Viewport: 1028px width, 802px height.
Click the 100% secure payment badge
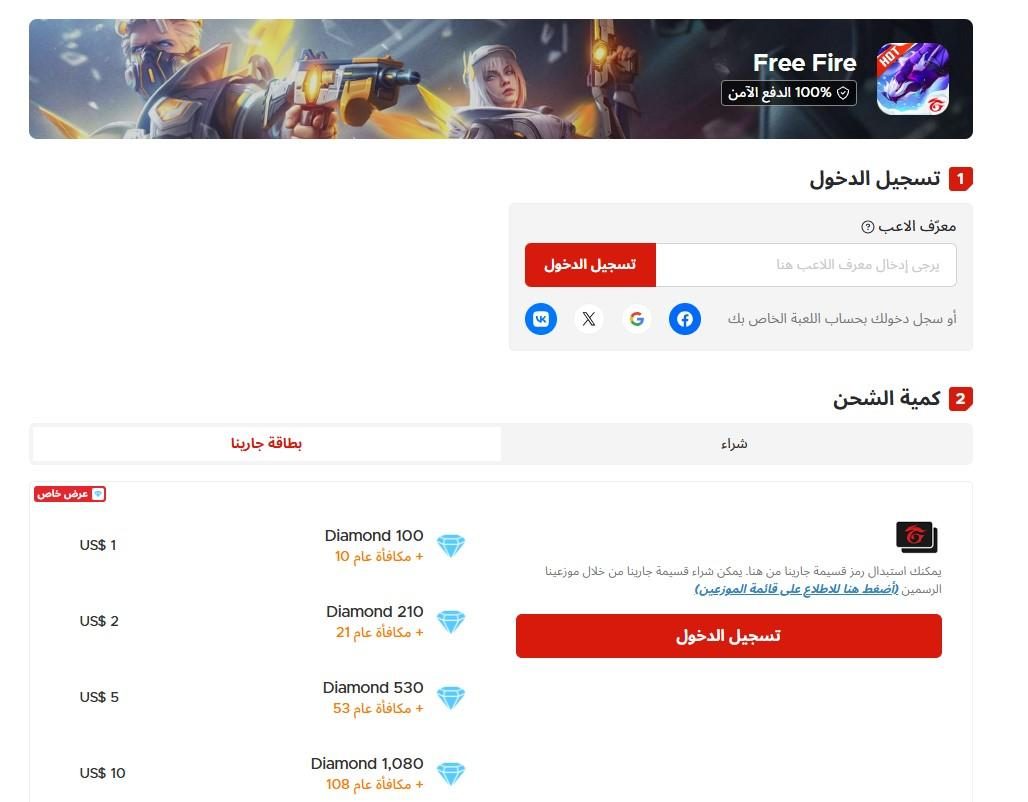point(789,93)
